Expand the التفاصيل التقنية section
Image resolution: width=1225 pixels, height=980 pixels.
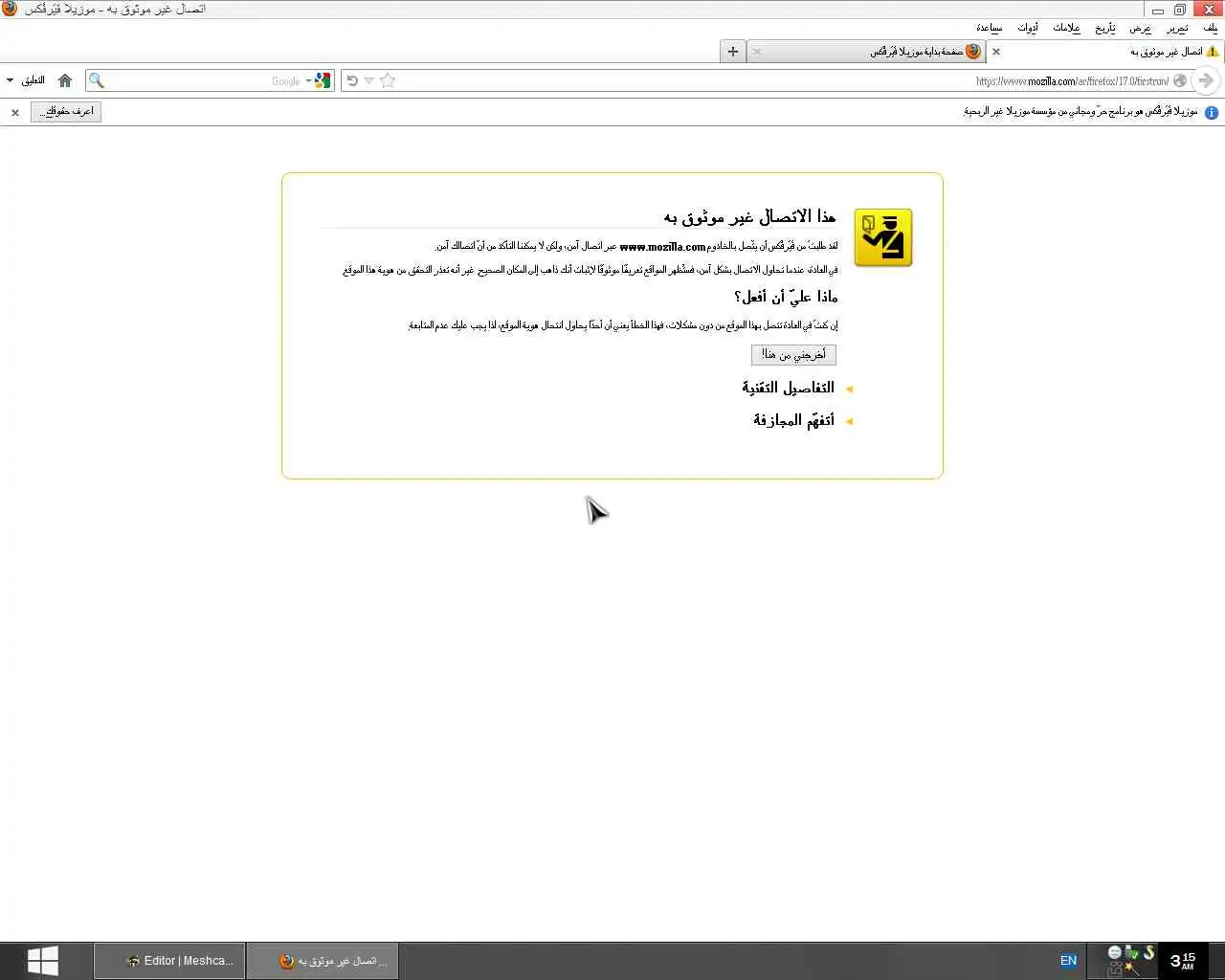pyautogui.click(x=797, y=388)
